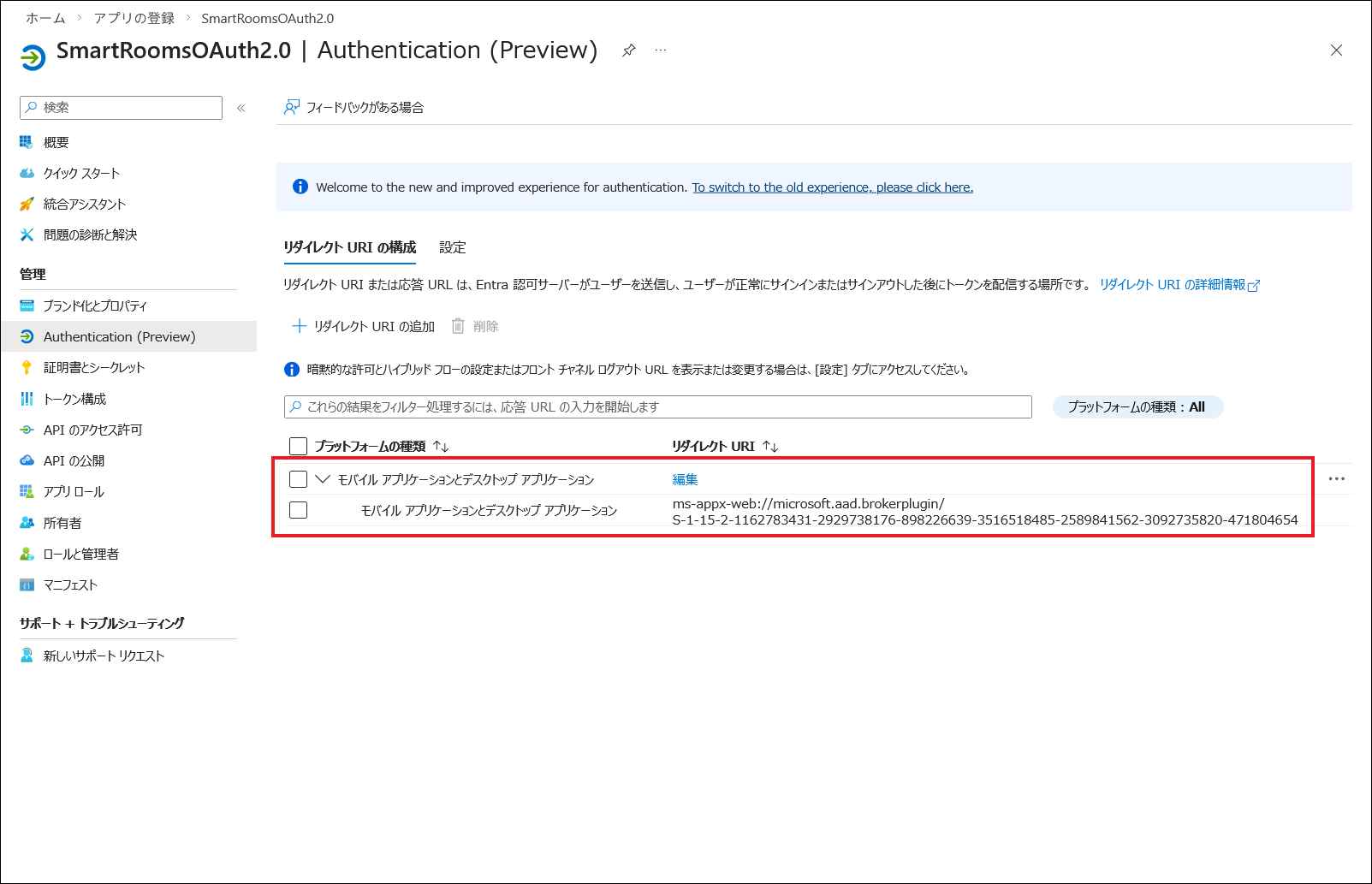Click the switch to old experience link
Screen dimensions: 1372x884
coord(832,187)
